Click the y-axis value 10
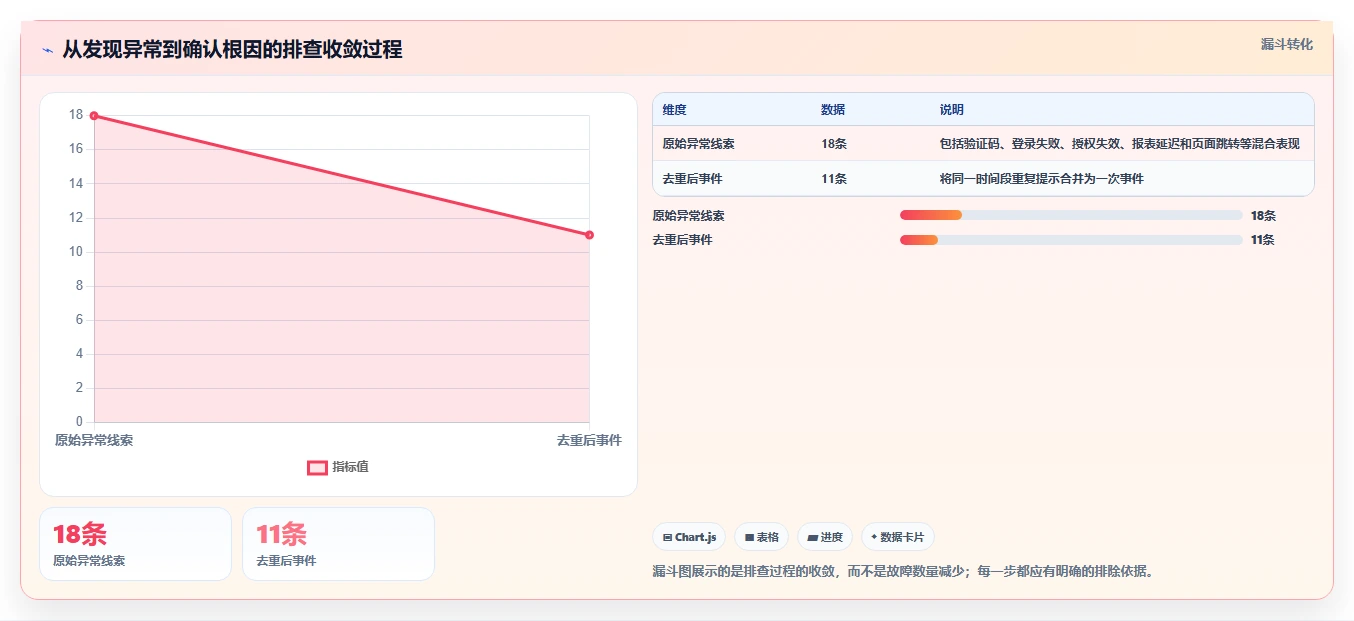Image resolution: width=1354 pixels, height=621 pixels. coord(76,252)
